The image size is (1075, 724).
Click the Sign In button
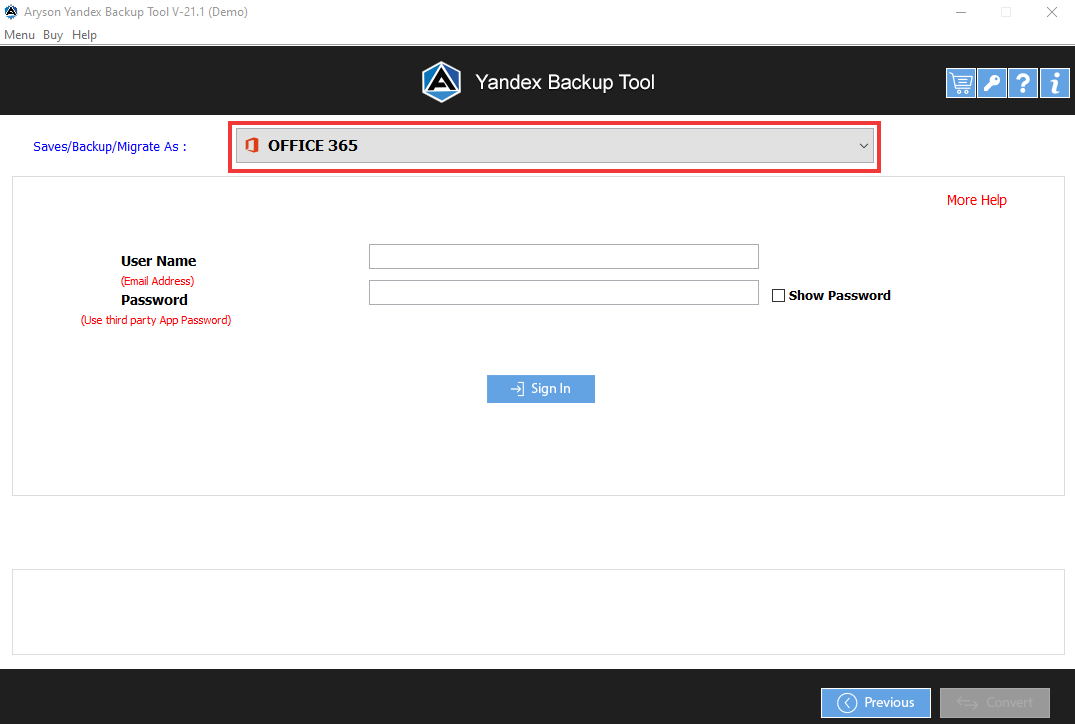541,389
